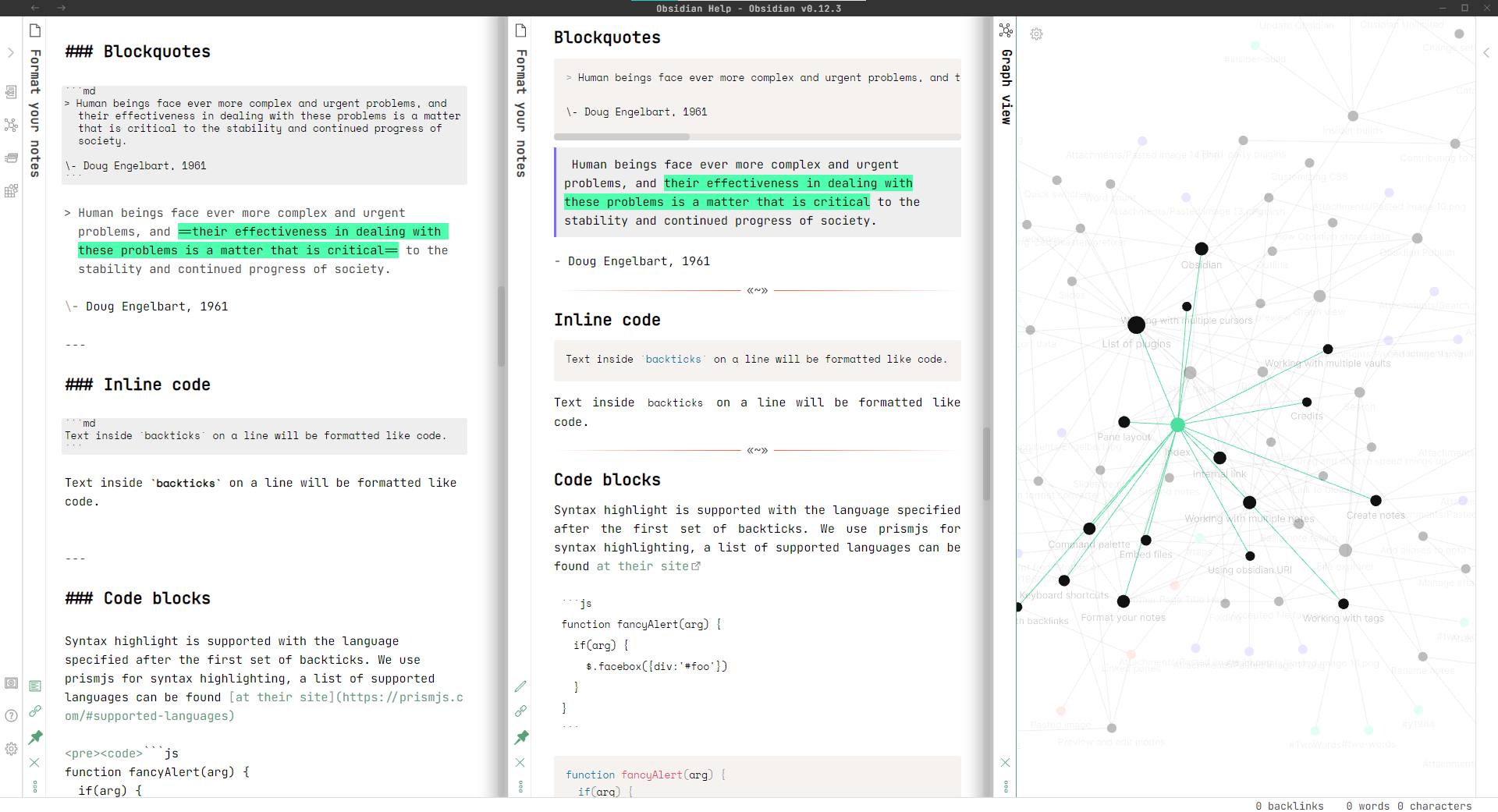
Task: Toggle the pin on the preview pane
Action: 521,737
